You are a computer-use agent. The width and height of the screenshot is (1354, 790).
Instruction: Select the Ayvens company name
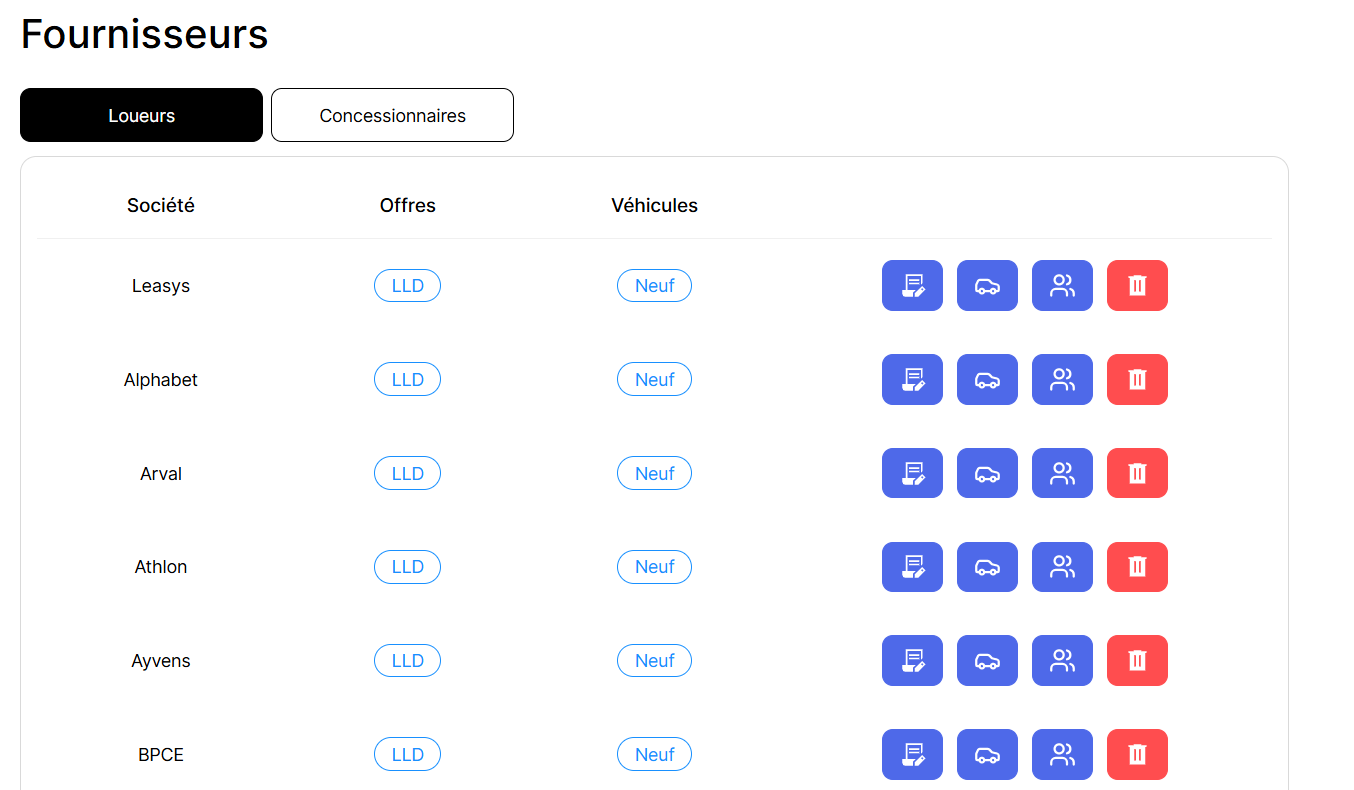tap(161, 661)
